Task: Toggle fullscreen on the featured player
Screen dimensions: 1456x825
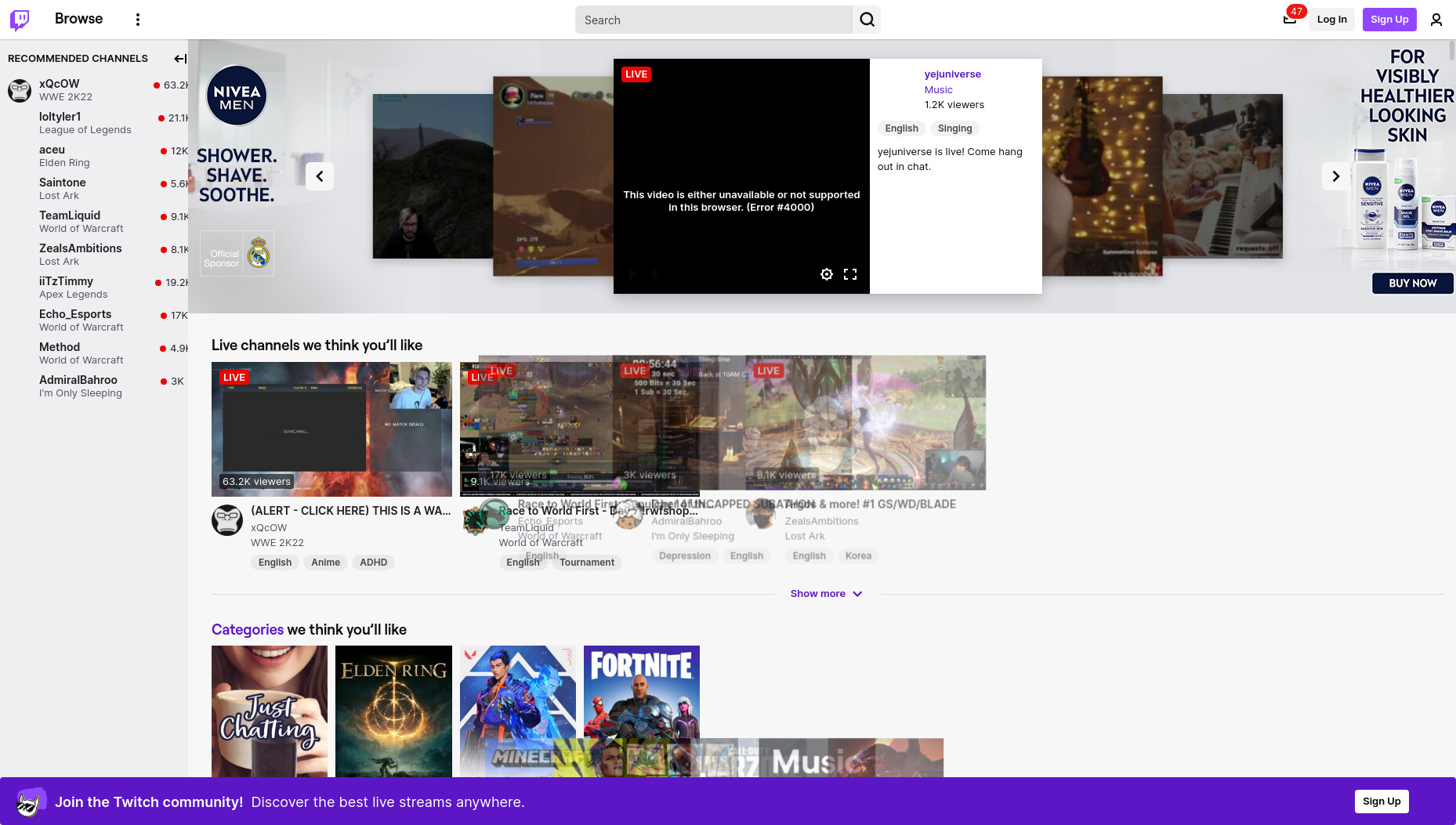Action: [x=849, y=274]
